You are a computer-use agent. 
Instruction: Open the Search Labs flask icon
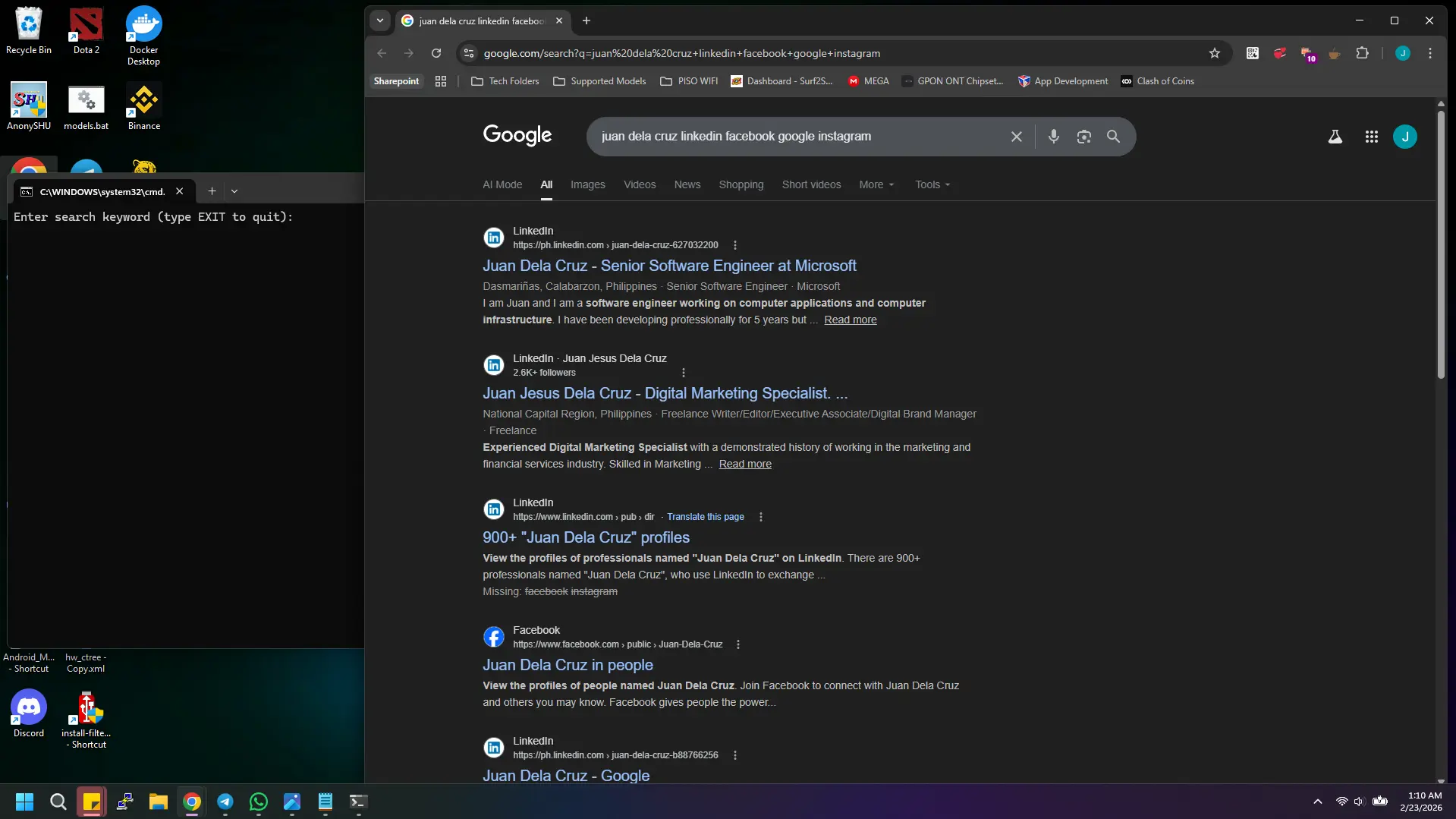(1335, 137)
